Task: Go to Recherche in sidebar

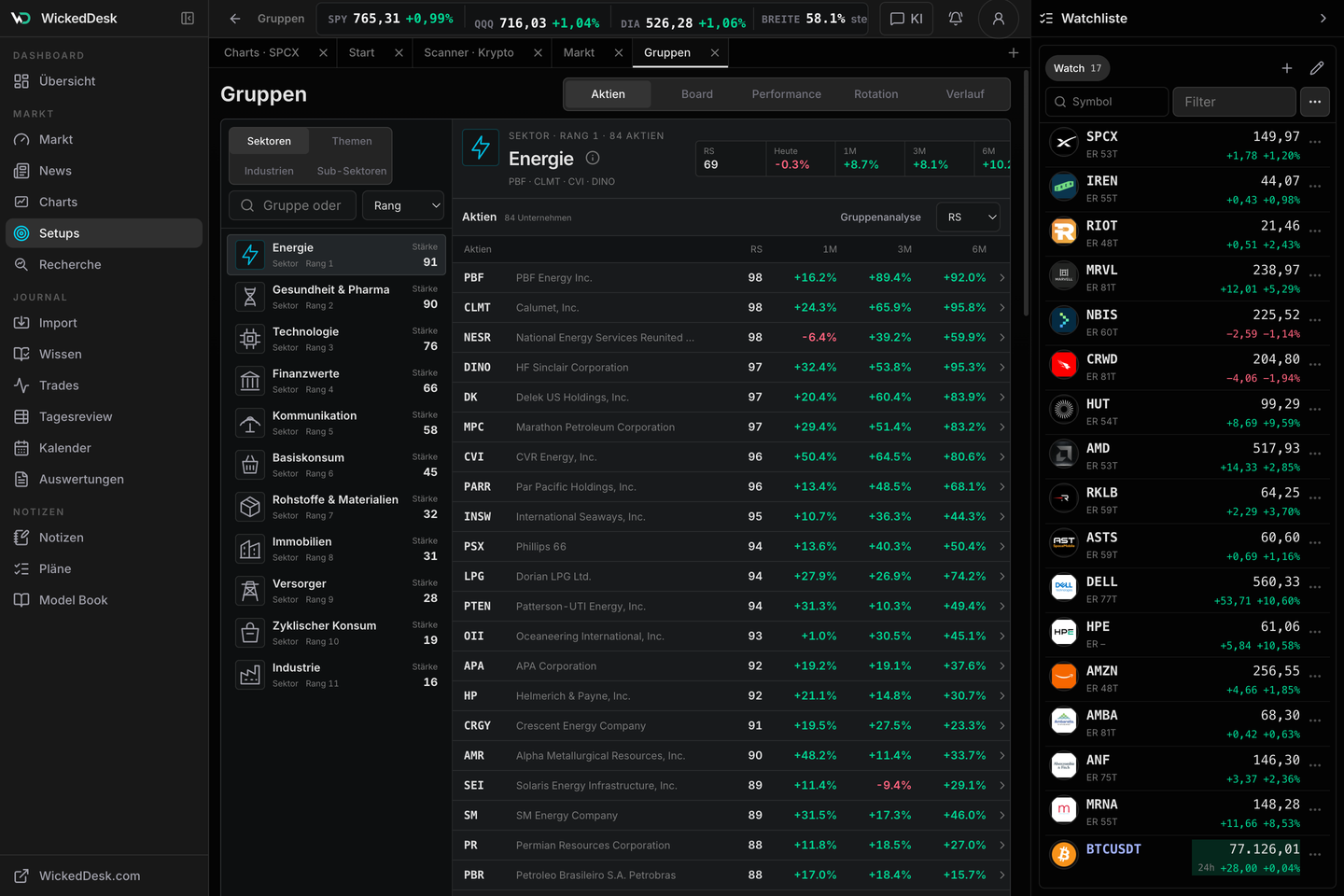Action: pyautogui.click(x=104, y=264)
